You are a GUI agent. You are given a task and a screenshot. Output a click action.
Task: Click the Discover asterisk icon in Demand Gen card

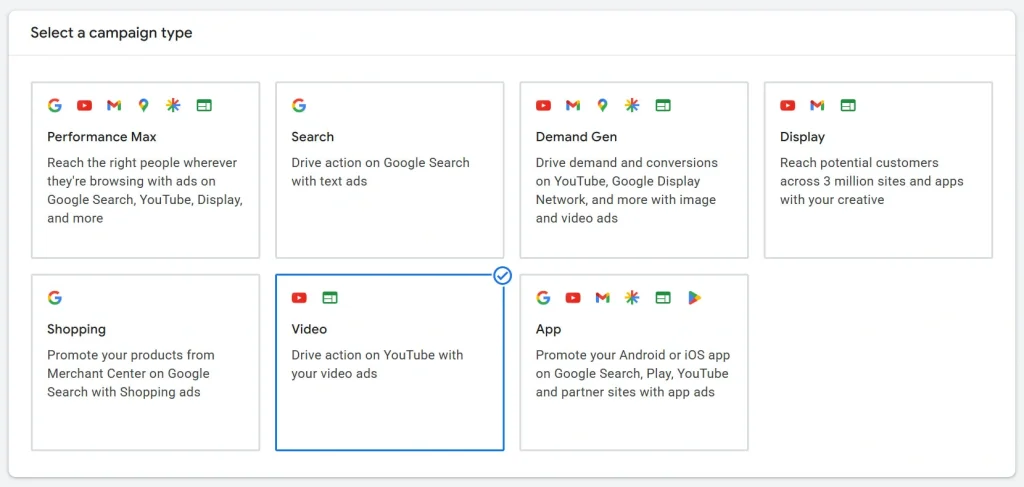pos(632,105)
